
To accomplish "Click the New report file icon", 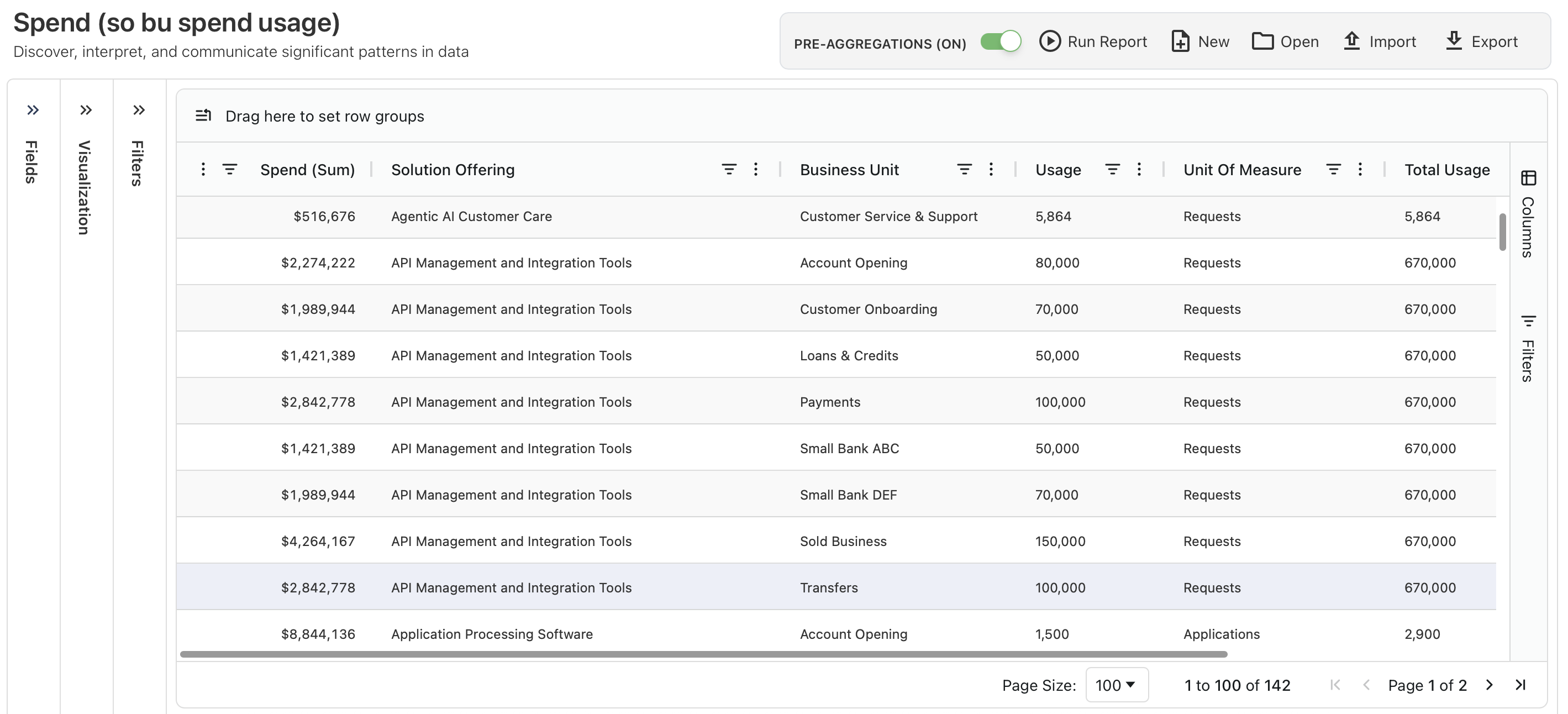I will point(1180,41).
